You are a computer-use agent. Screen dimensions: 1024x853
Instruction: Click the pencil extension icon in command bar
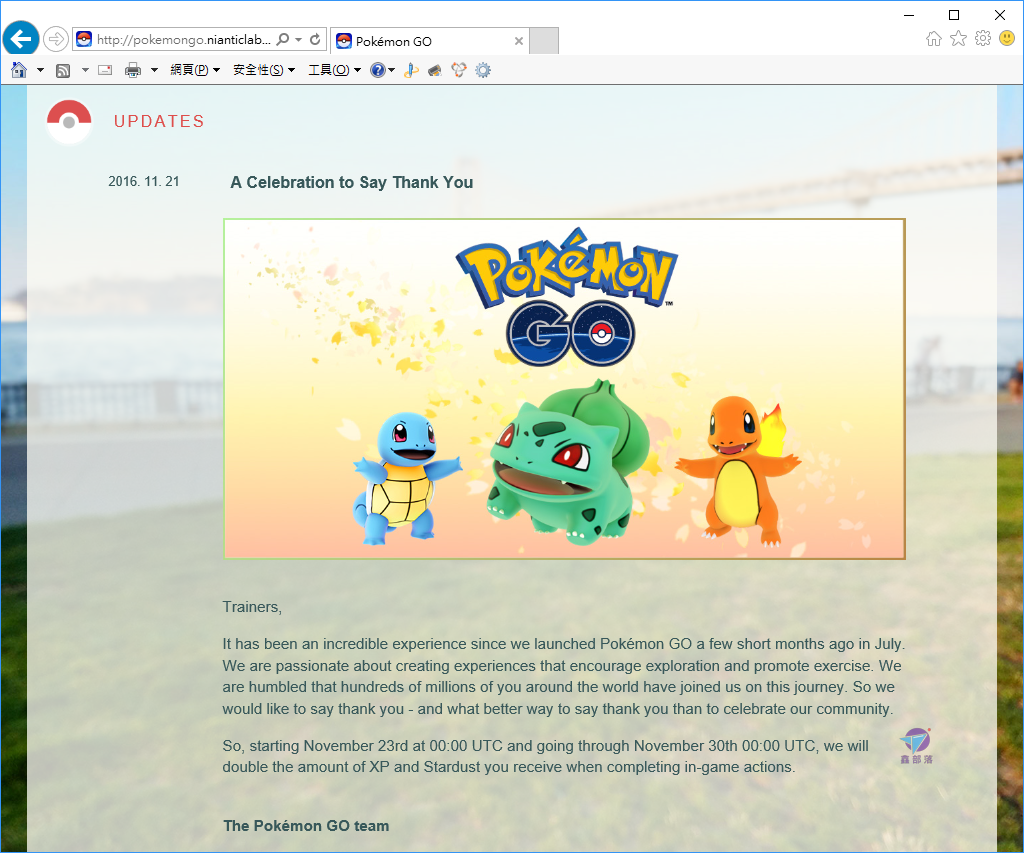(411, 70)
